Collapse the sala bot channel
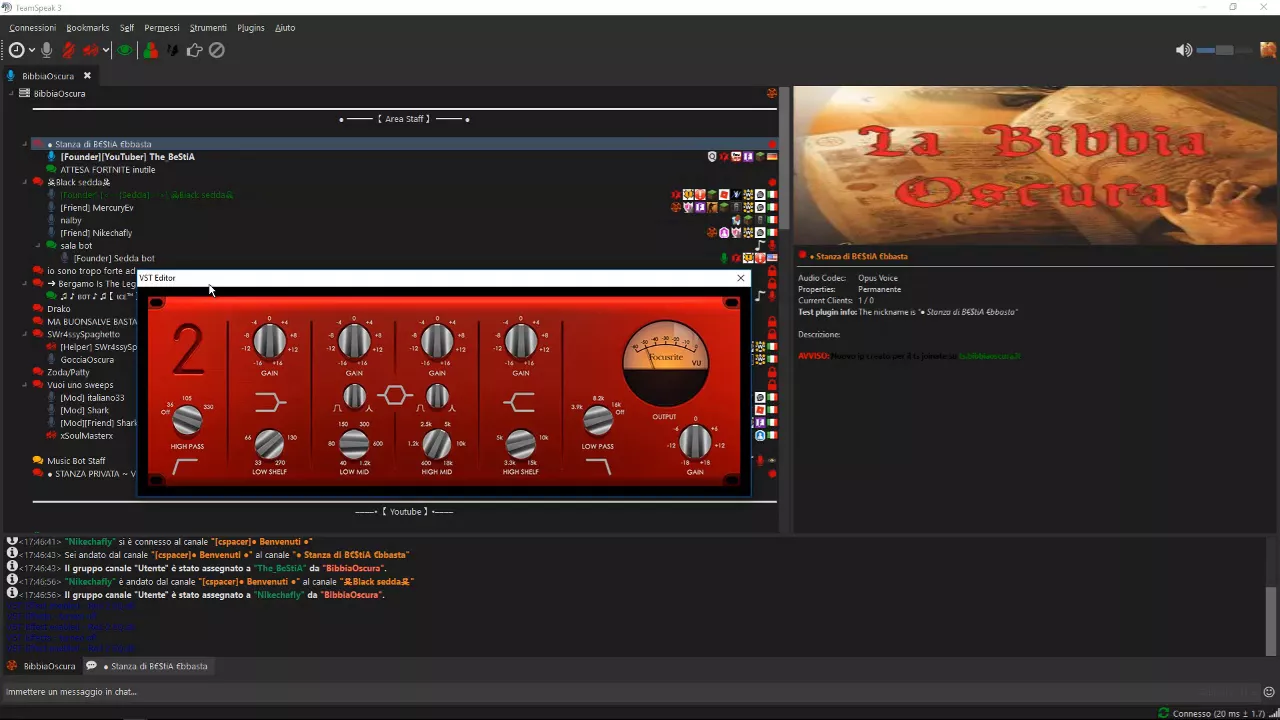Screen dimensions: 1280x720 38,245
